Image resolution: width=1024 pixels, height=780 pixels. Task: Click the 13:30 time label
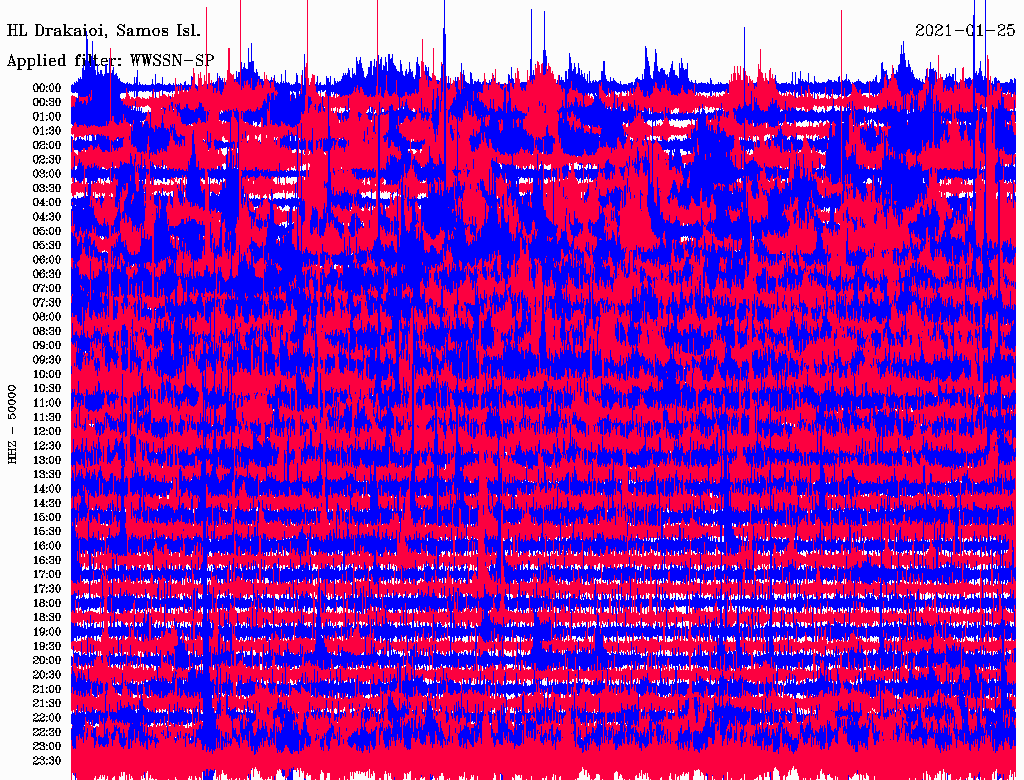[47, 474]
